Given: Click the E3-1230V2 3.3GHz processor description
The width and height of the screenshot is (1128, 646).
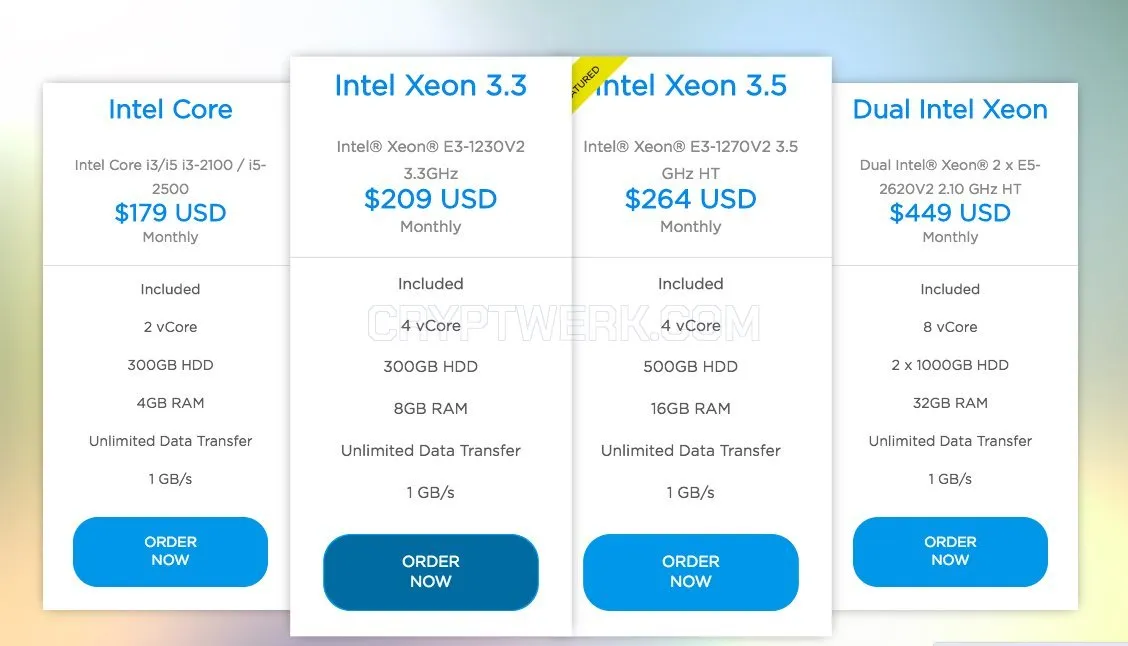Looking at the screenshot, I should tap(431, 160).
